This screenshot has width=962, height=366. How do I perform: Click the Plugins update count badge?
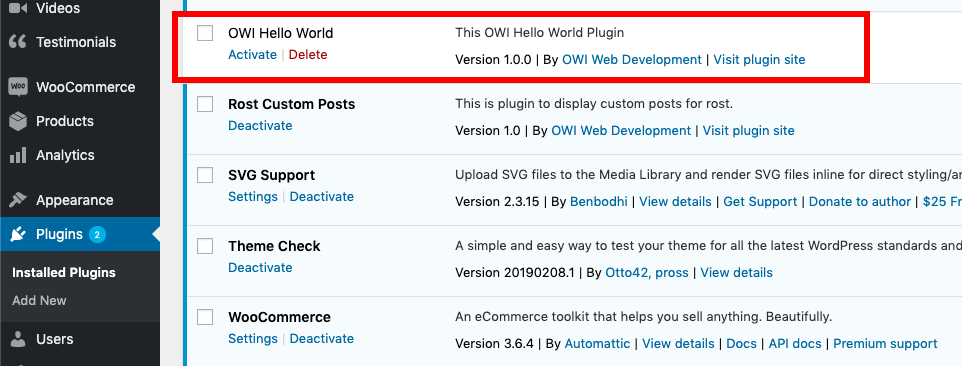pyautogui.click(x=97, y=234)
